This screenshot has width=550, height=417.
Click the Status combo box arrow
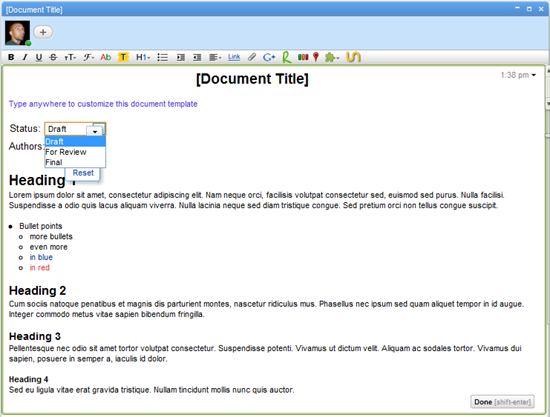[x=95, y=131]
